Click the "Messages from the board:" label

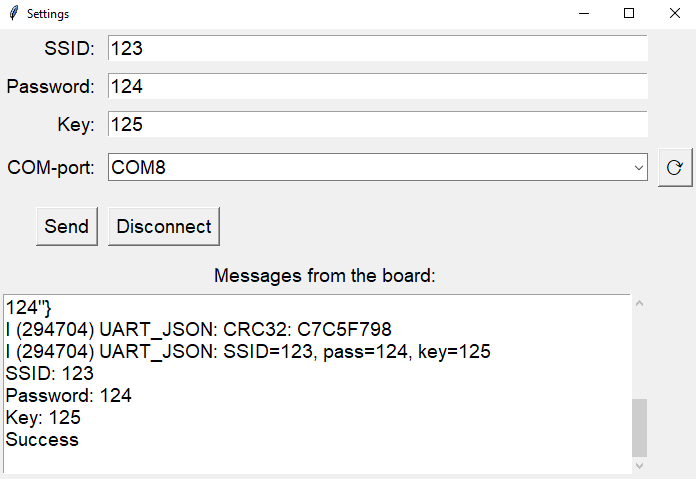tap(325, 276)
